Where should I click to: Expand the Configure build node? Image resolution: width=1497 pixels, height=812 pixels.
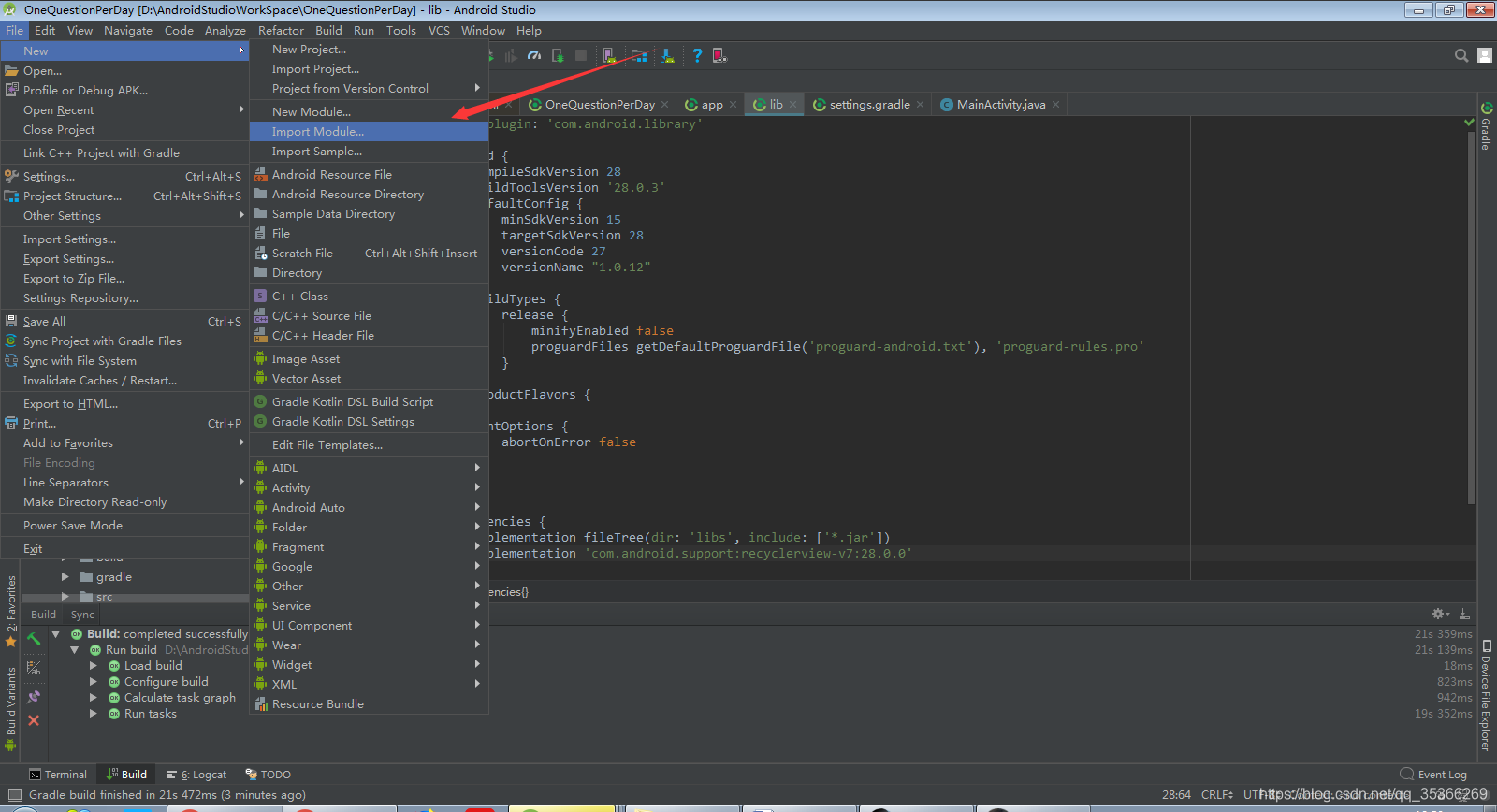94,682
